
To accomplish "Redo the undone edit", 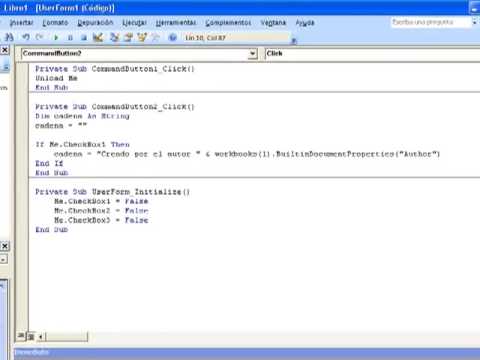I will click(x=39, y=37).
